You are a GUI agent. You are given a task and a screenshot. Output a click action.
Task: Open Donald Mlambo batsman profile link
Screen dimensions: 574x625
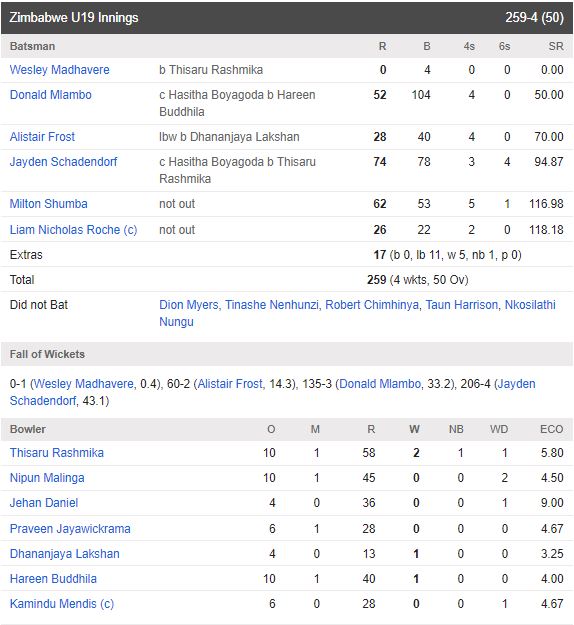tap(51, 95)
